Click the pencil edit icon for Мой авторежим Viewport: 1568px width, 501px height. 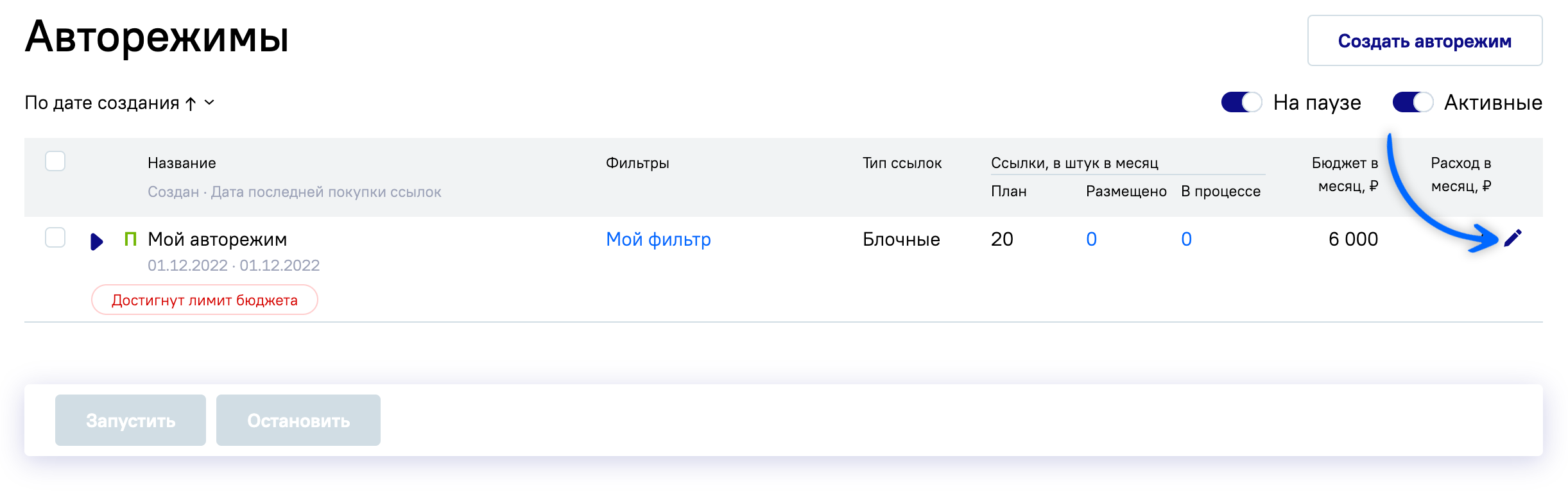point(1512,238)
